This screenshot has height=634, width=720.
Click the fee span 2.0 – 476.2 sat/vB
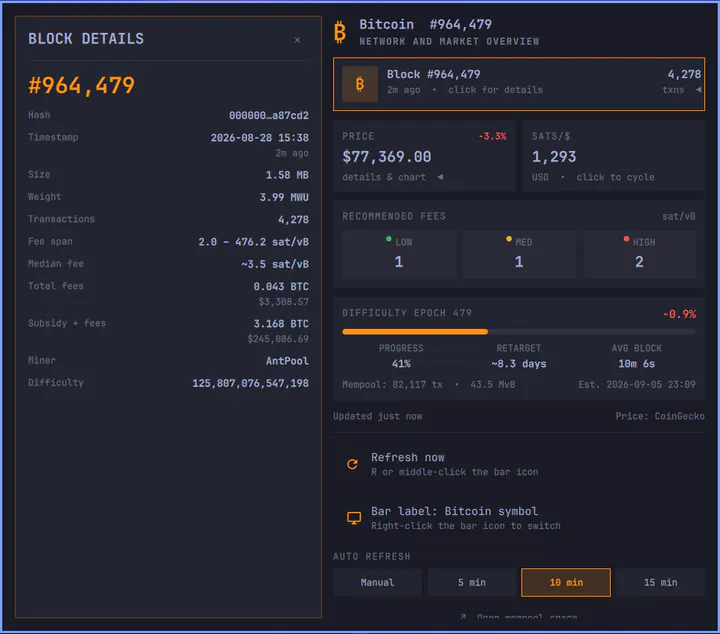point(253,242)
